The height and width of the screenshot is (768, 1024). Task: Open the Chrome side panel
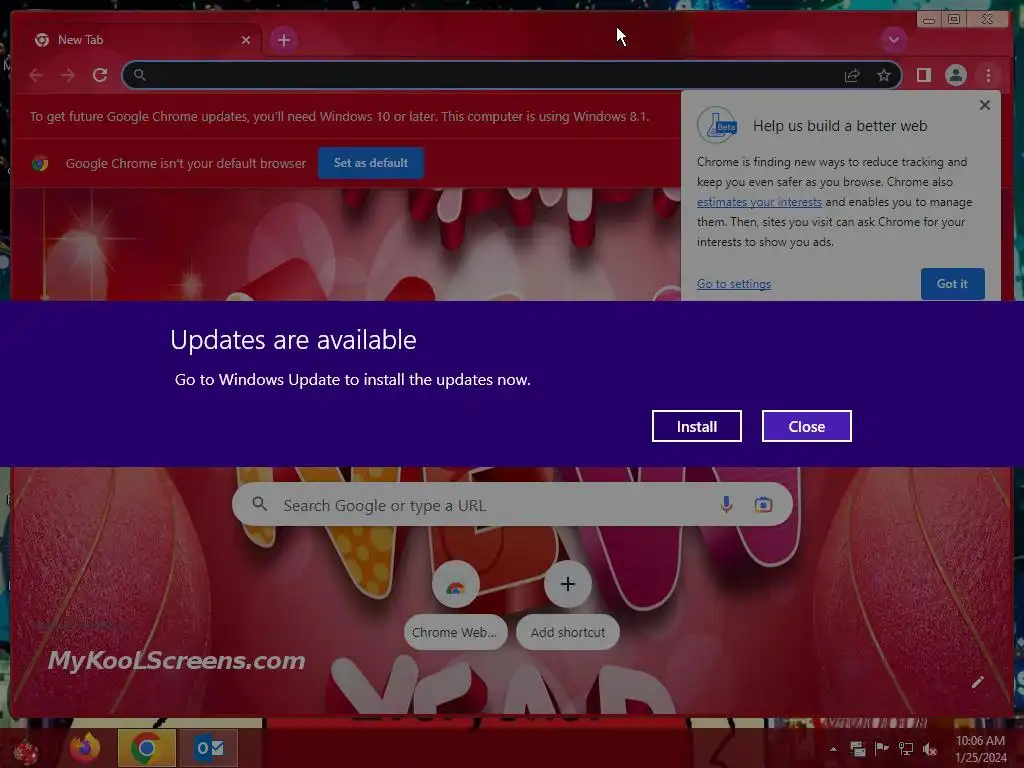pyautogui.click(x=923, y=75)
